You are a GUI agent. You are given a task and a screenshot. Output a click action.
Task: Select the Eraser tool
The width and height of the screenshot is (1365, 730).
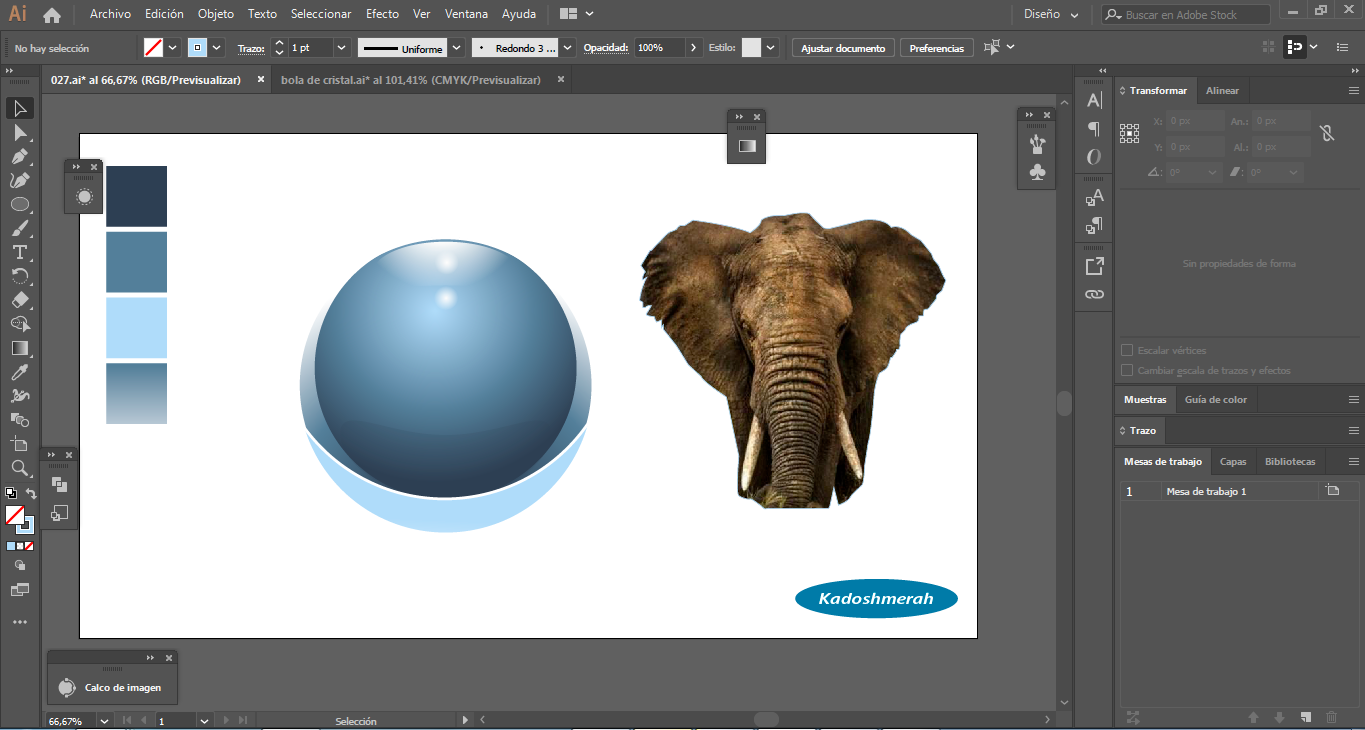click(x=20, y=300)
